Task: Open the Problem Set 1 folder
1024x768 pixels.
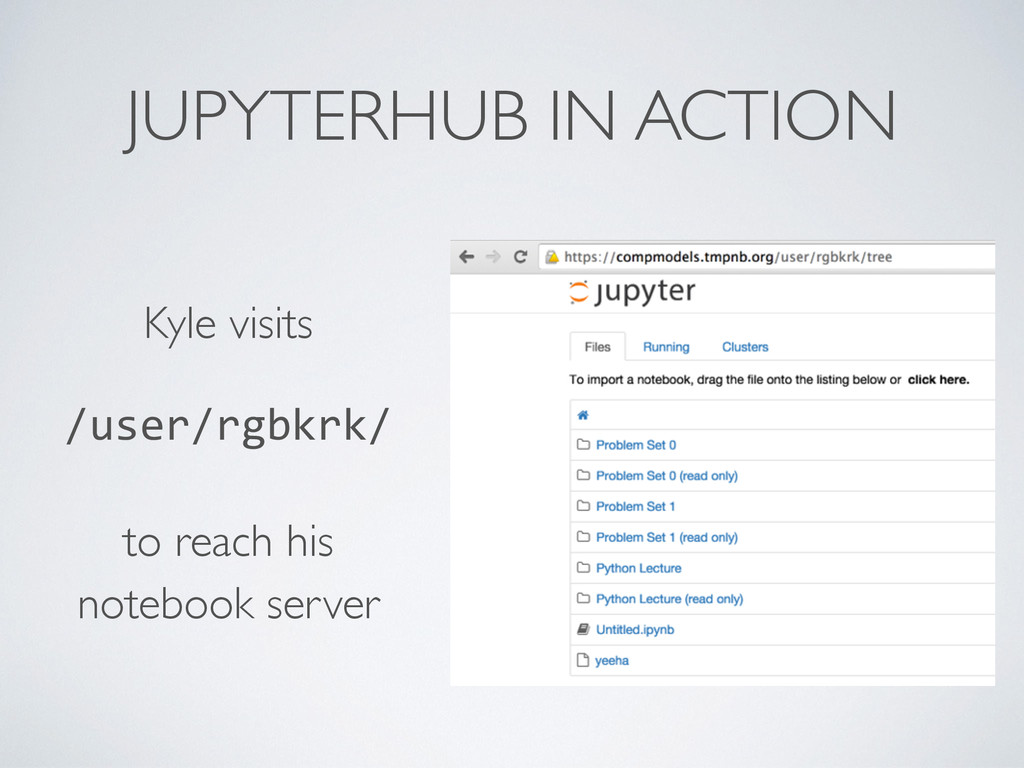Action: [x=635, y=506]
